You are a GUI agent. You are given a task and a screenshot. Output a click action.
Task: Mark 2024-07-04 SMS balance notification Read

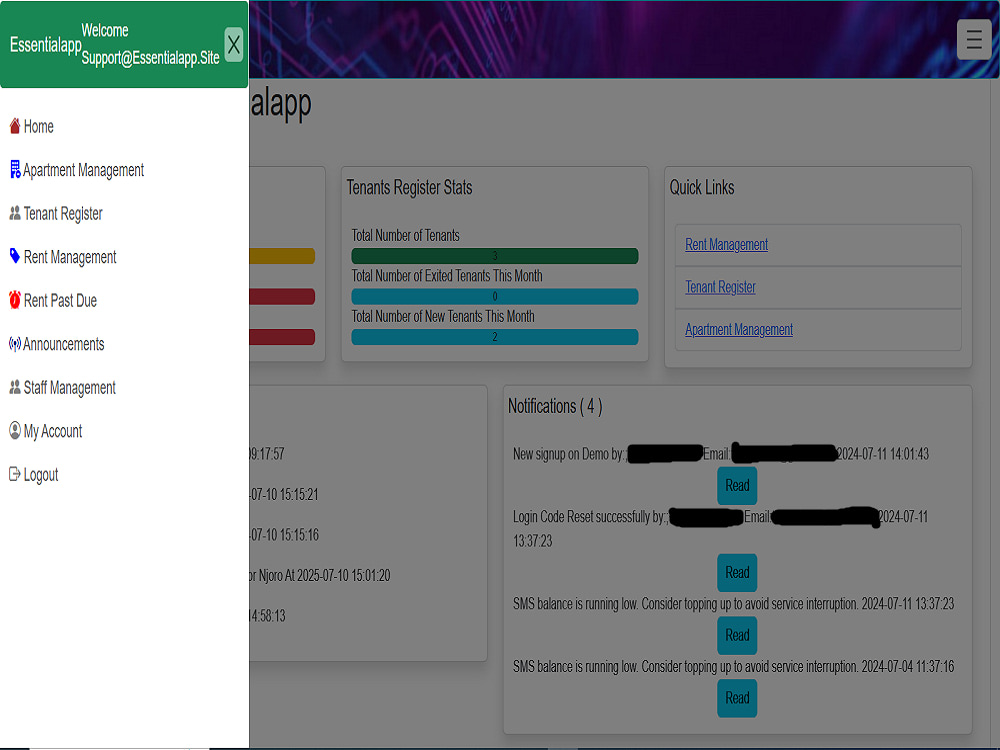point(737,698)
